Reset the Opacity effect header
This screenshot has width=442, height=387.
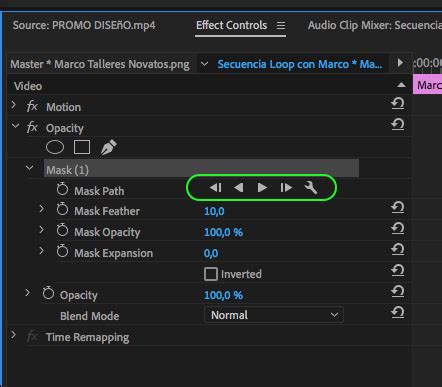point(398,125)
